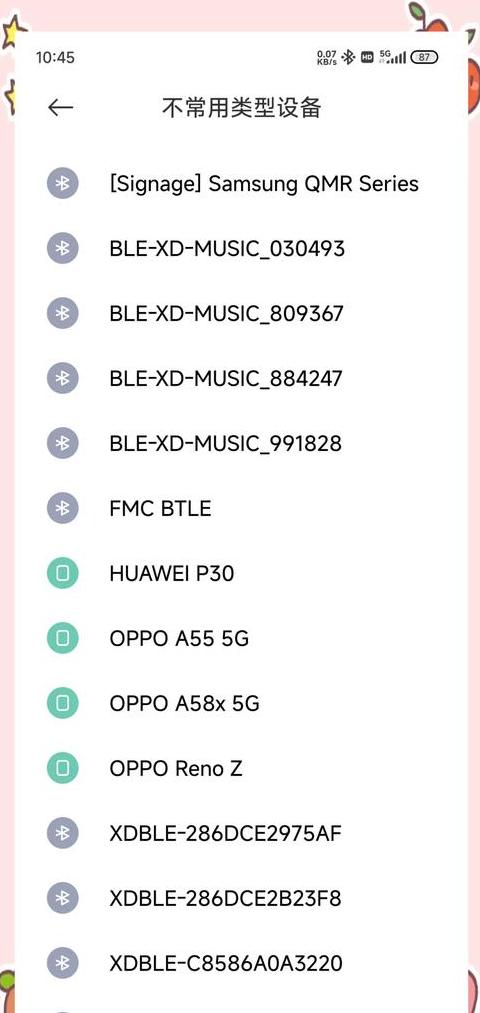The image size is (480, 1013).
Task: Select HUAWEI P30 device name
Action: coord(172,573)
